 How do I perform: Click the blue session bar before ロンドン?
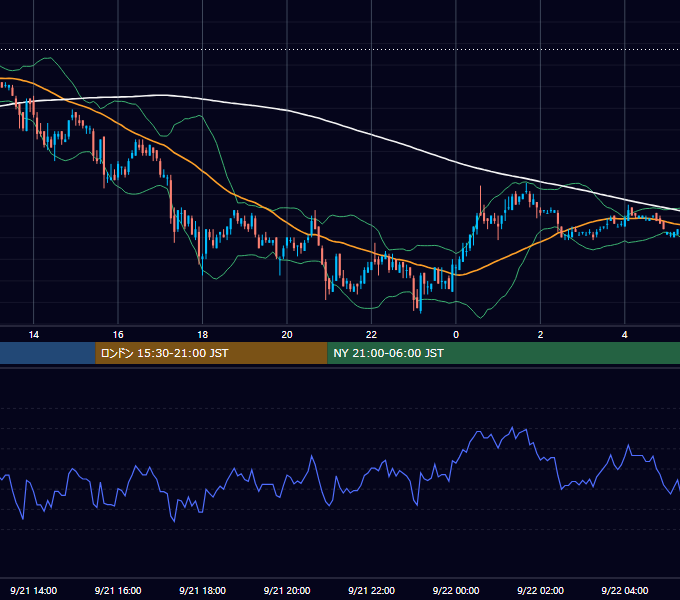(48, 353)
